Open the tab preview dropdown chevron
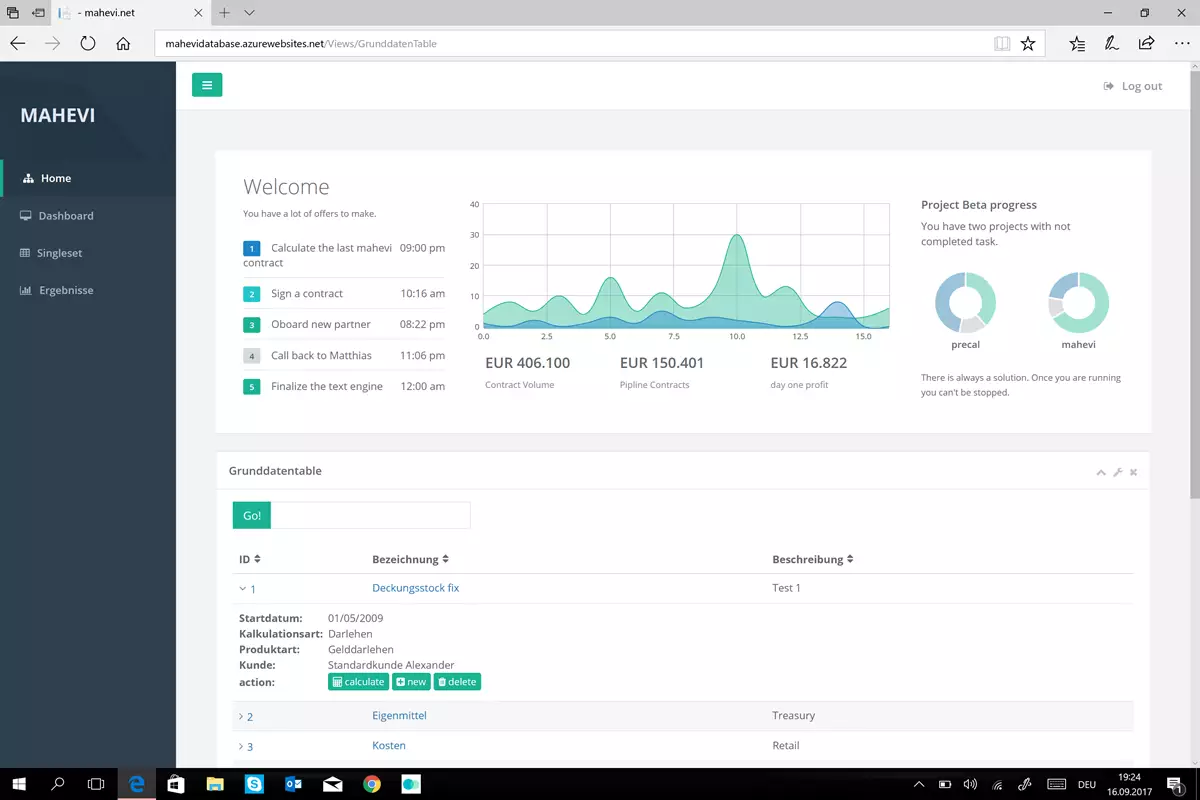This screenshot has height=800, width=1200. (249, 13)
